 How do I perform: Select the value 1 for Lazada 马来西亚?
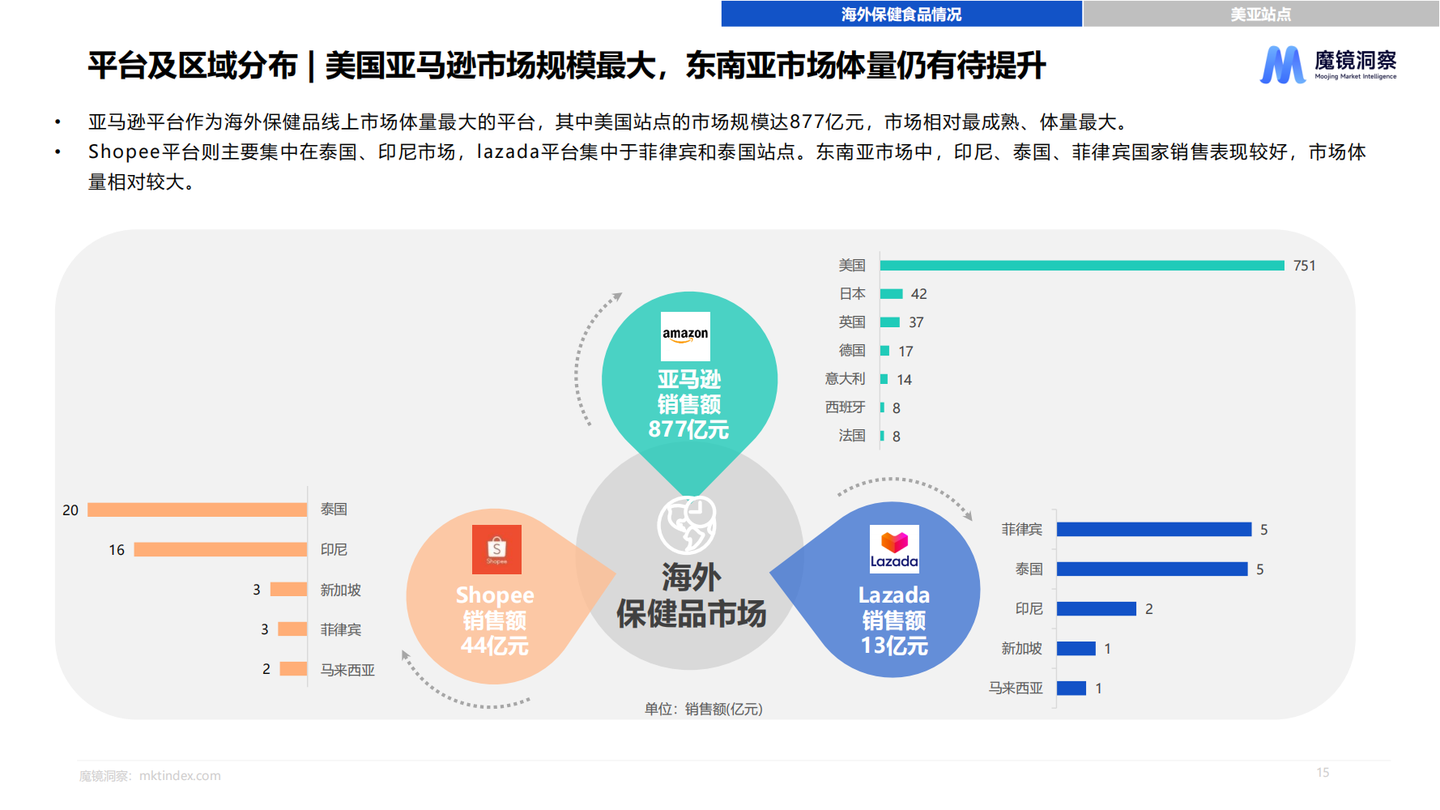(1099, 688)
